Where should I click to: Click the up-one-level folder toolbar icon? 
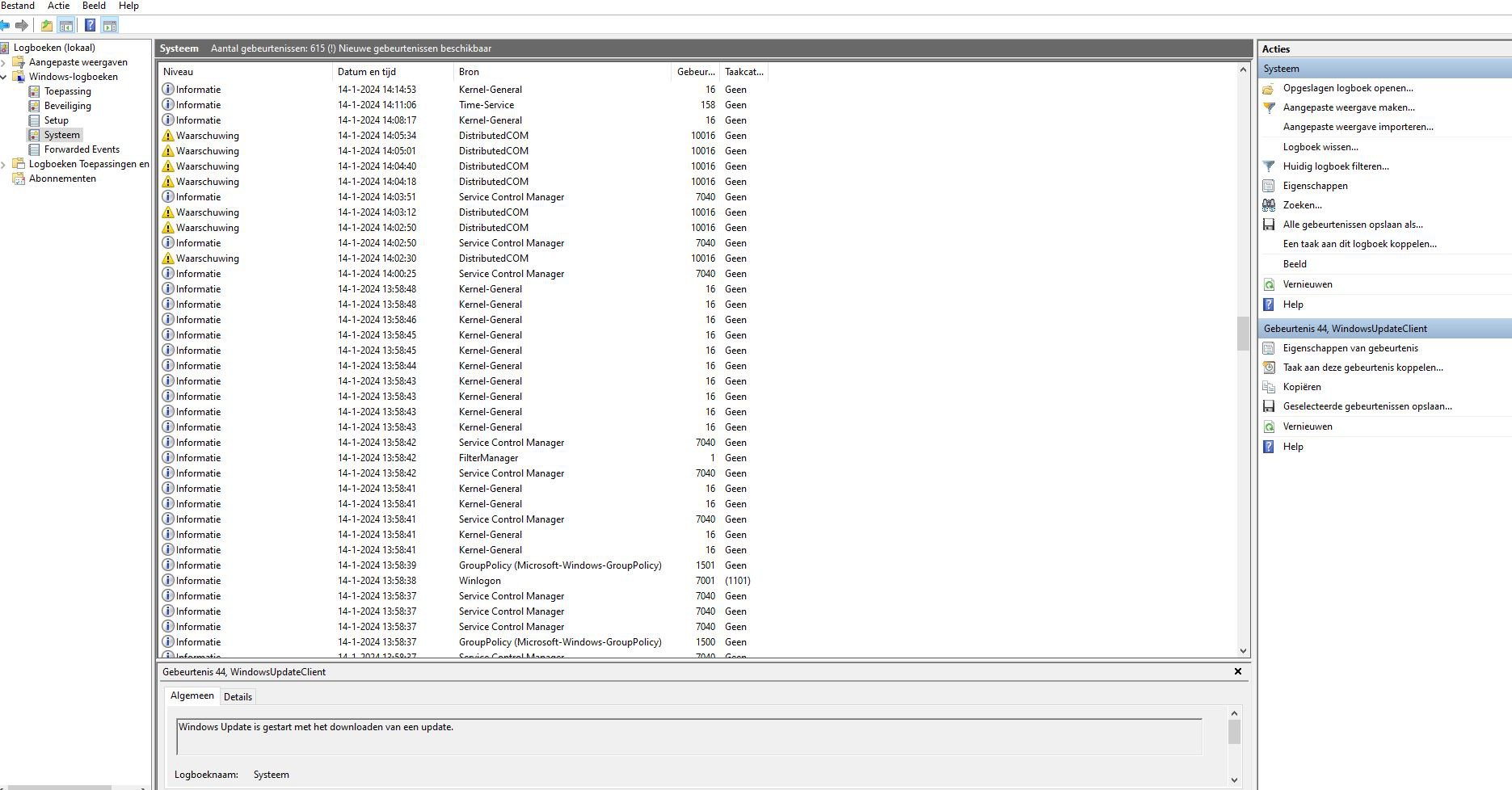pyautogui.click(x=47, y=25)
